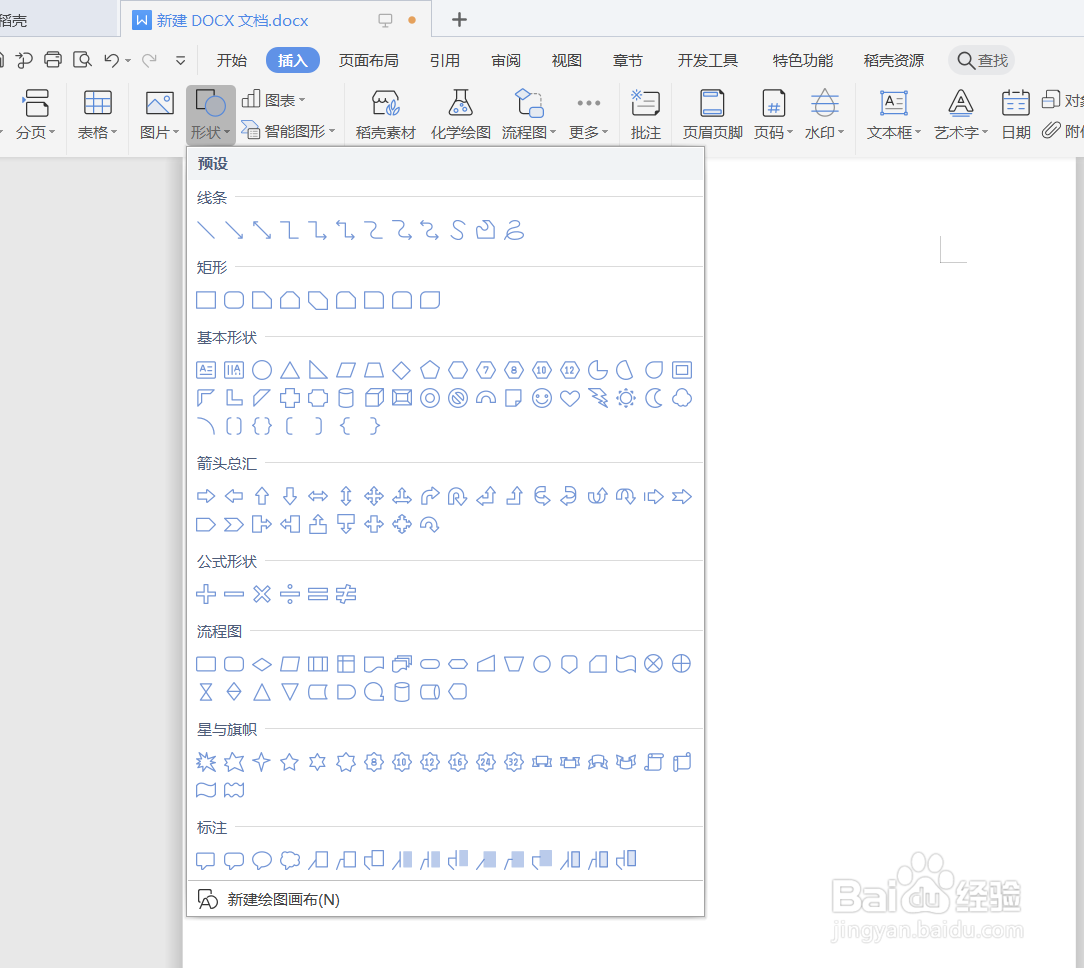Open 页眉页脚 header and footer
Image resolution: width=1084 pixels, height=968 pixels.
coord(712,115)
